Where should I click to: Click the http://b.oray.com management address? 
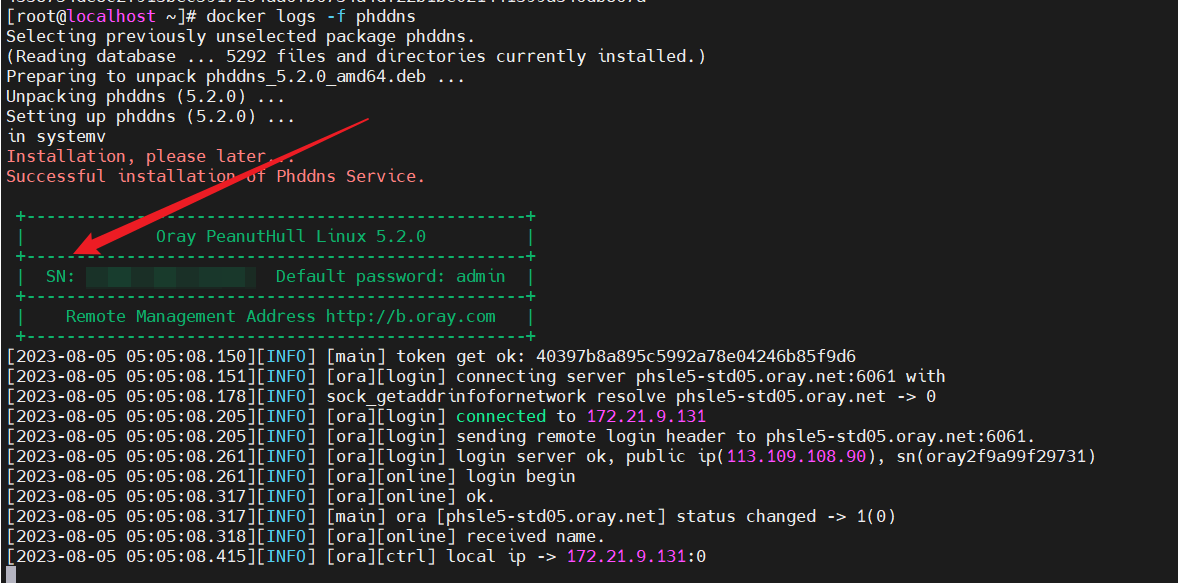(410, 316)
